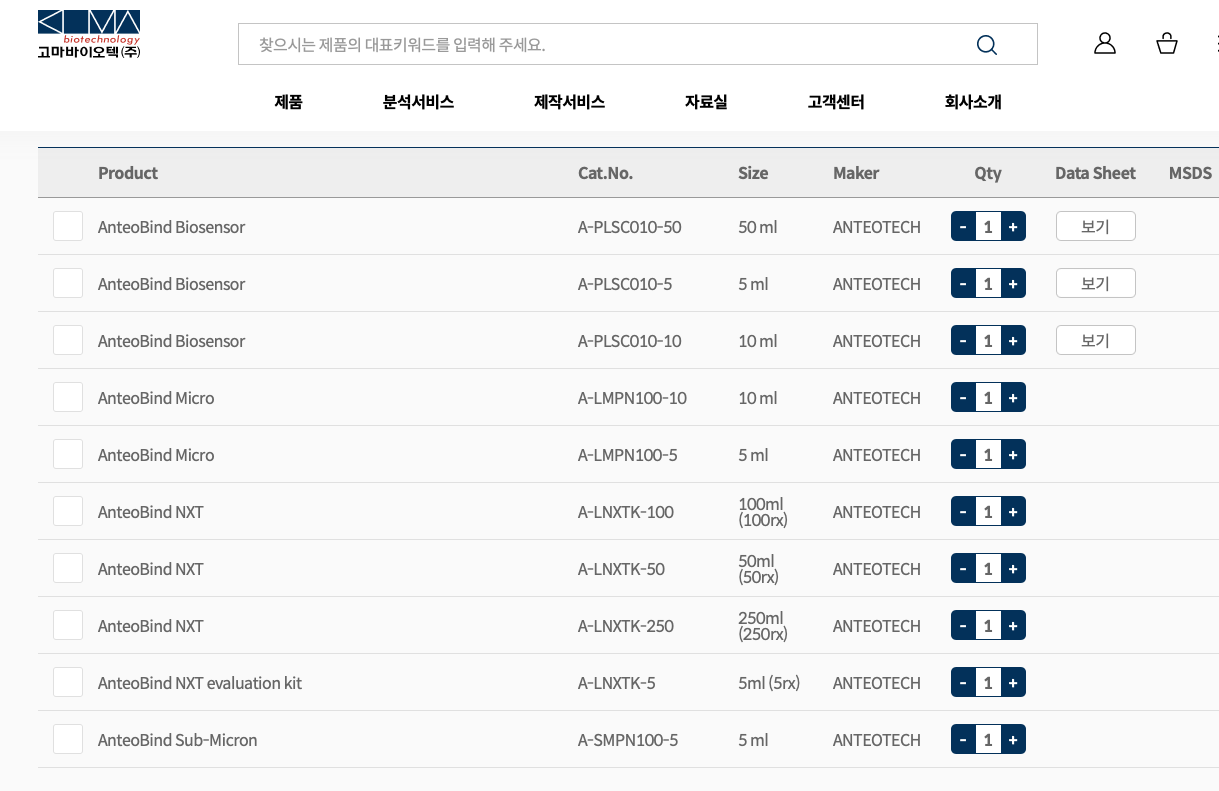The image size is (1219, 791).
Task: Click catalog number A-LNXTK-100
Action: pyautogui.click(x=626, y=512)
